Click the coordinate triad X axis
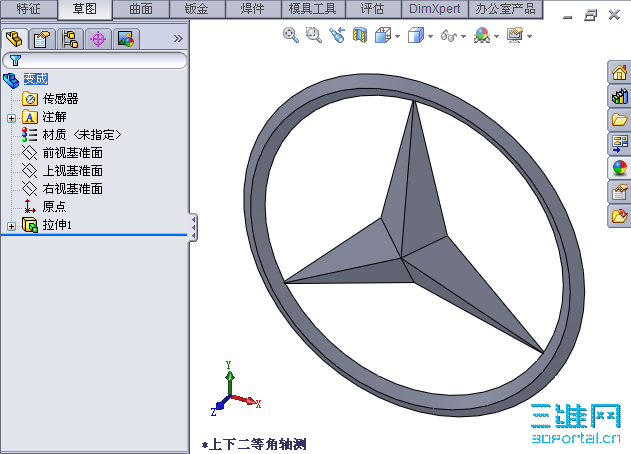Screen dimensions: 631x454 [x=246, y=400]
